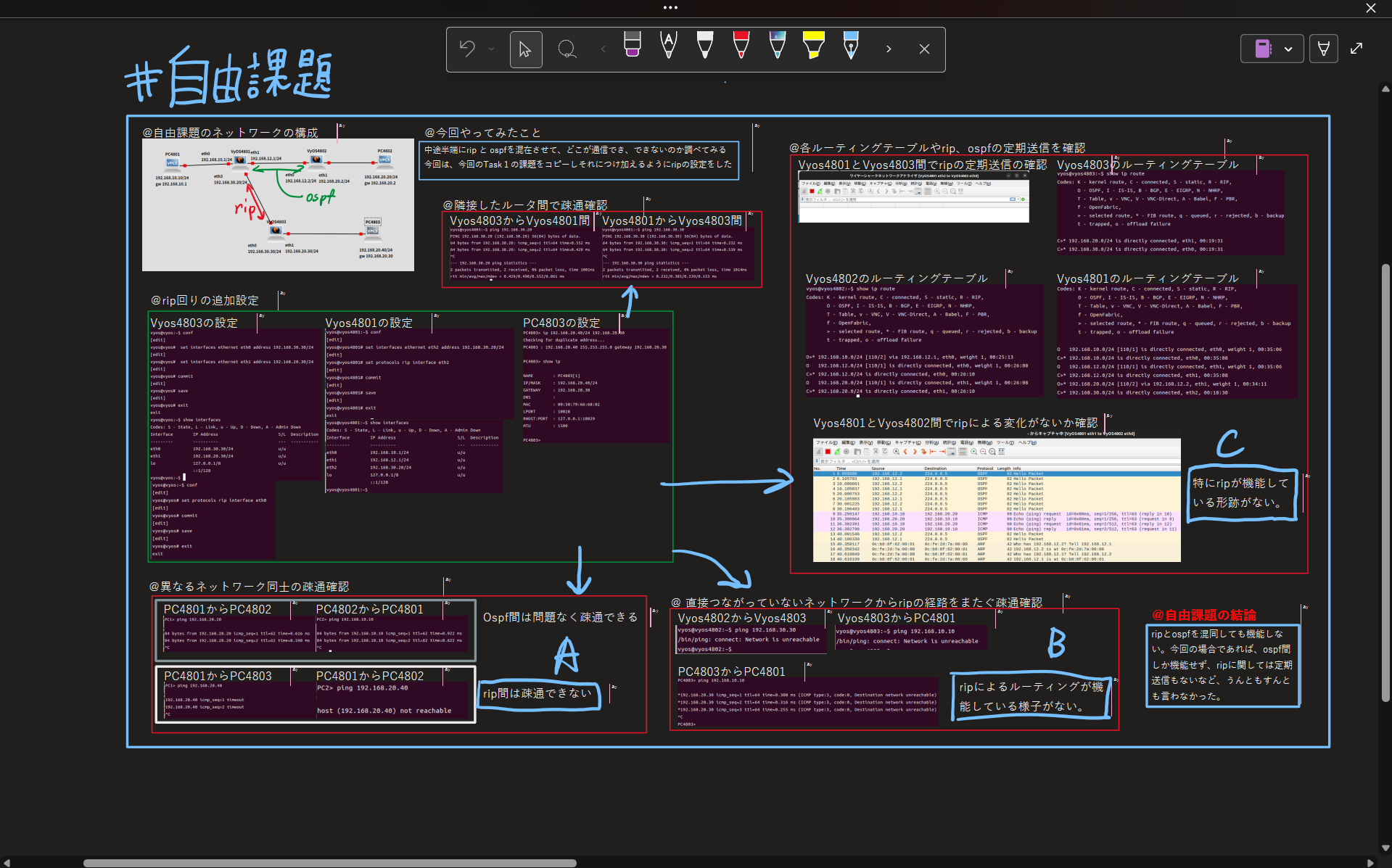The height and width of the screenshot is (868, 1392).
Task: Close the window with top-right X
Action: pyautogui.click(x=1371, y=8)
